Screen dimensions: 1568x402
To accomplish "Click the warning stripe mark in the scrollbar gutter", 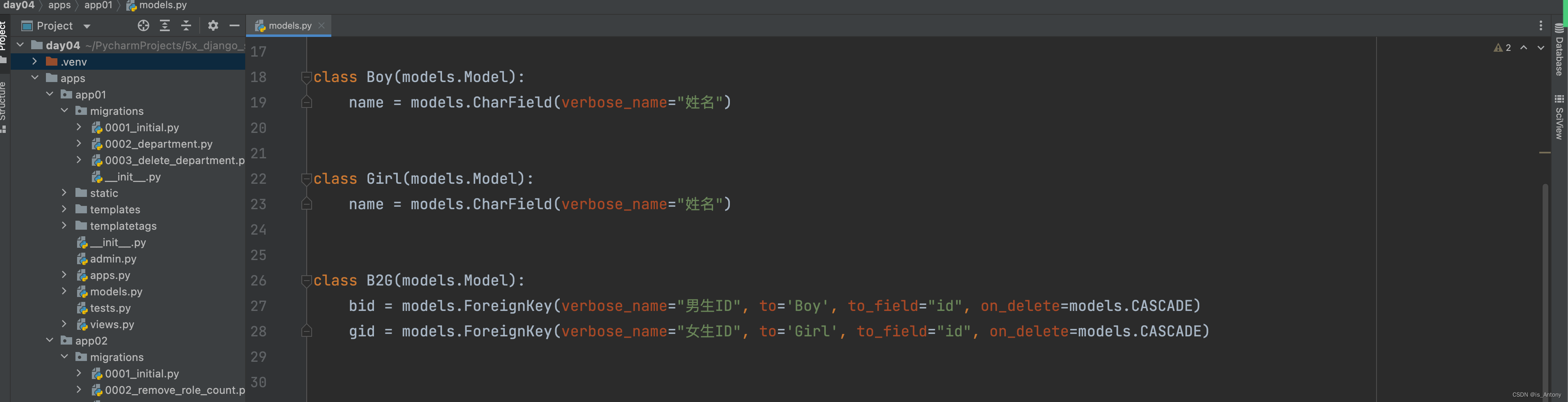I will (x=1545, y=152).
